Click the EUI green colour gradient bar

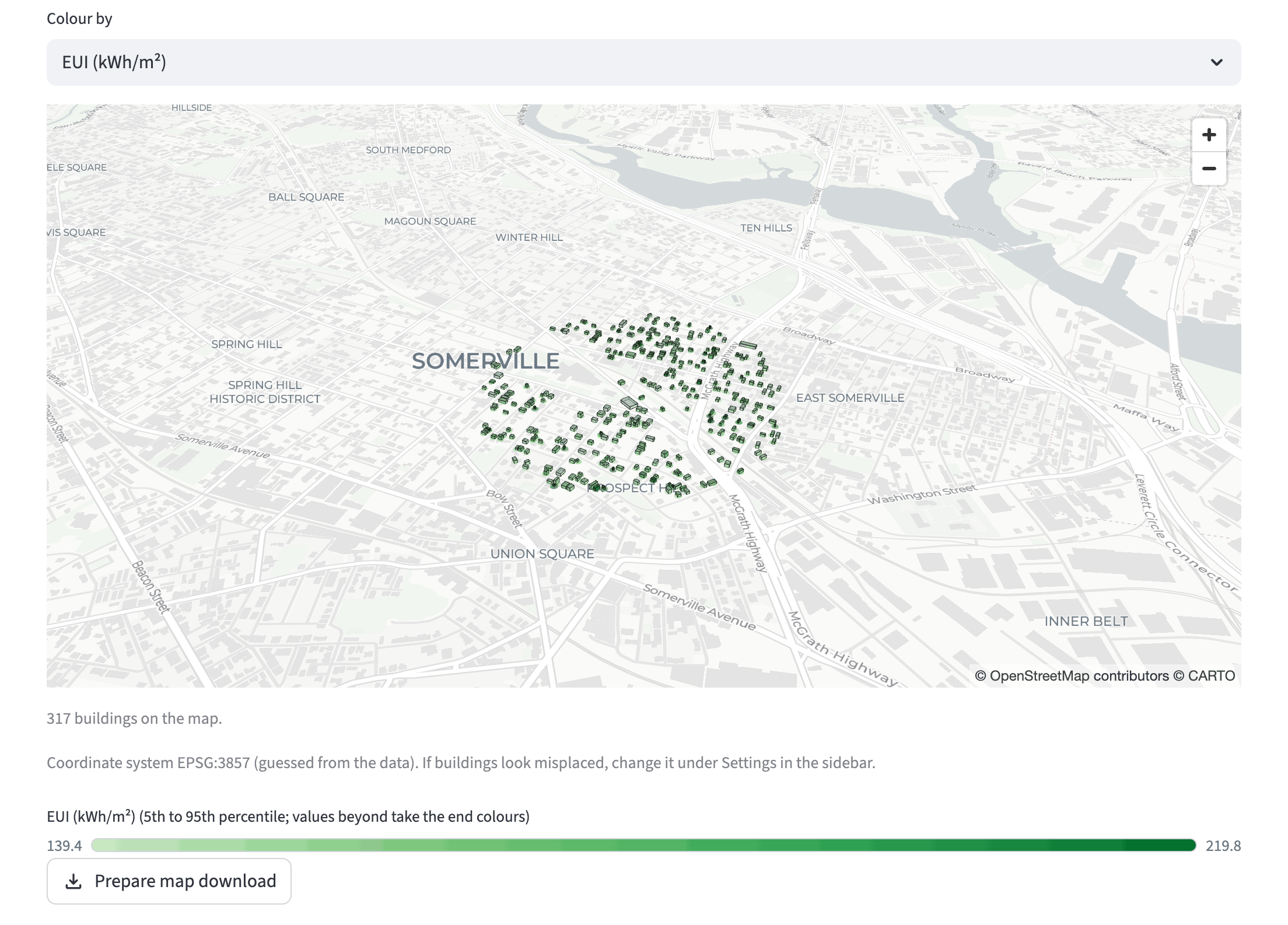pyautogui.click(x=643, y=845)
